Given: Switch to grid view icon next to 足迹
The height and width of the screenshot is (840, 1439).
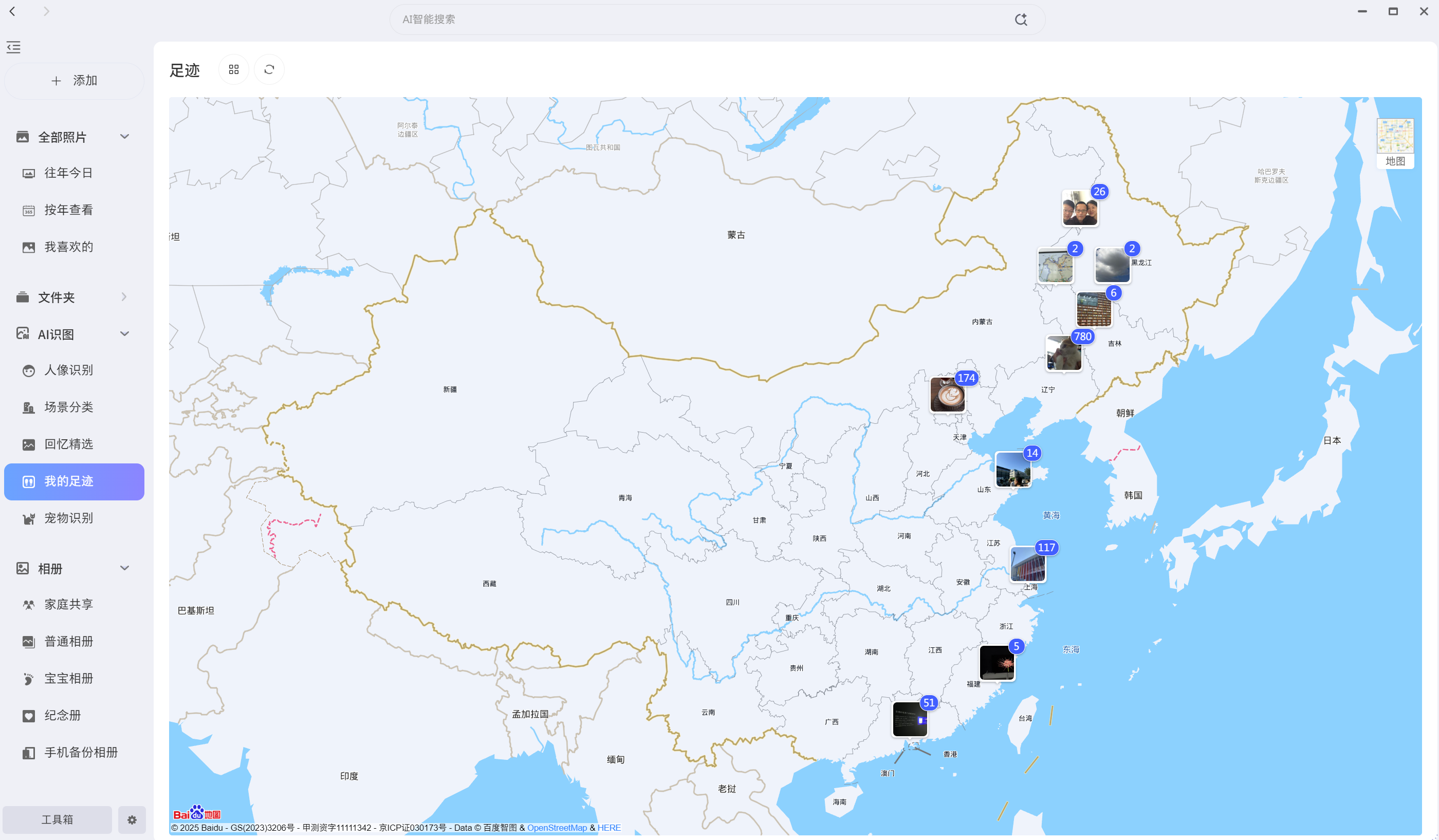Looking at the screenshot, I should point(233,70).
